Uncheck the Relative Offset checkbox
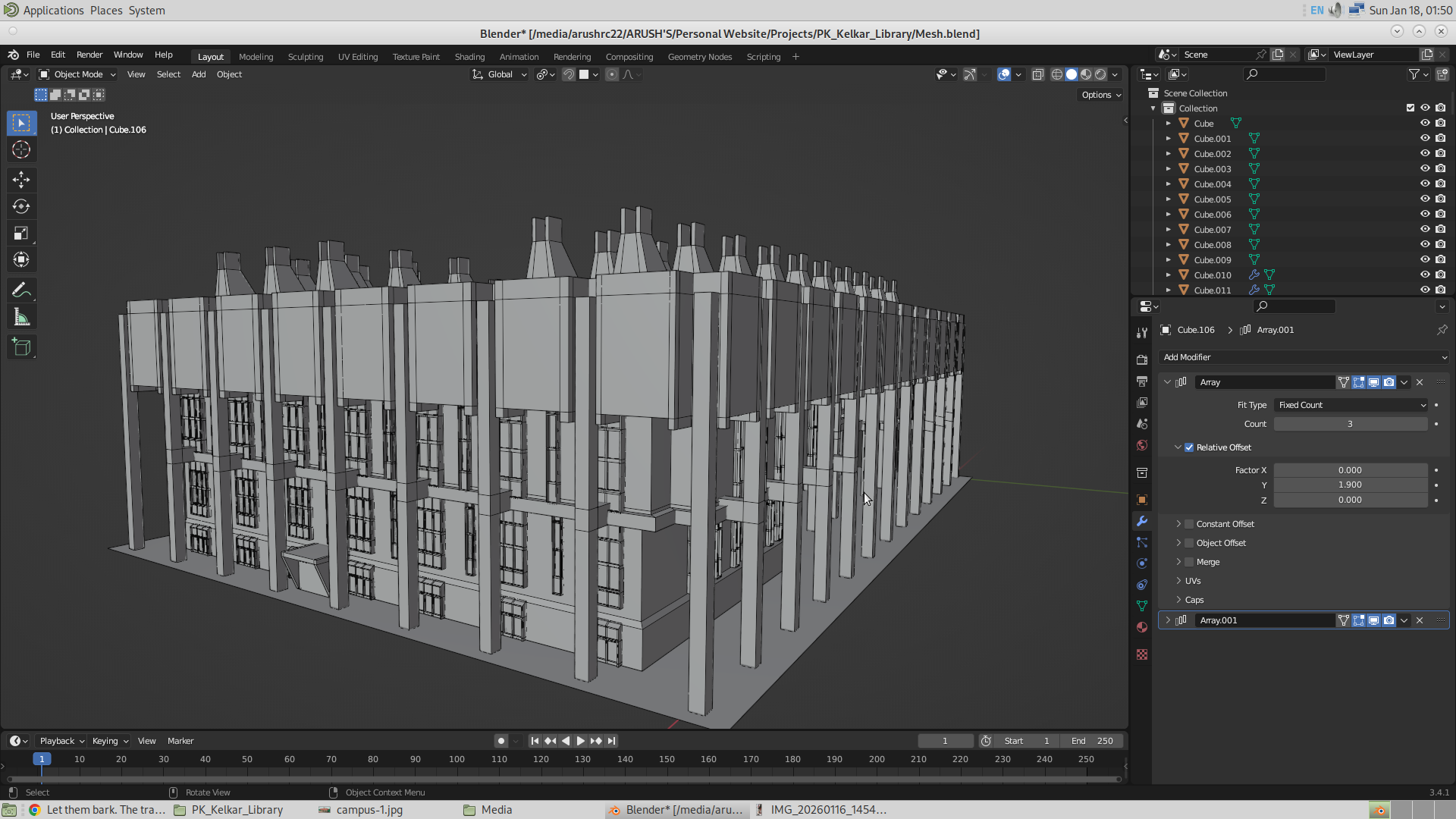The image size is (1456, 819). tap(1189, 447)
